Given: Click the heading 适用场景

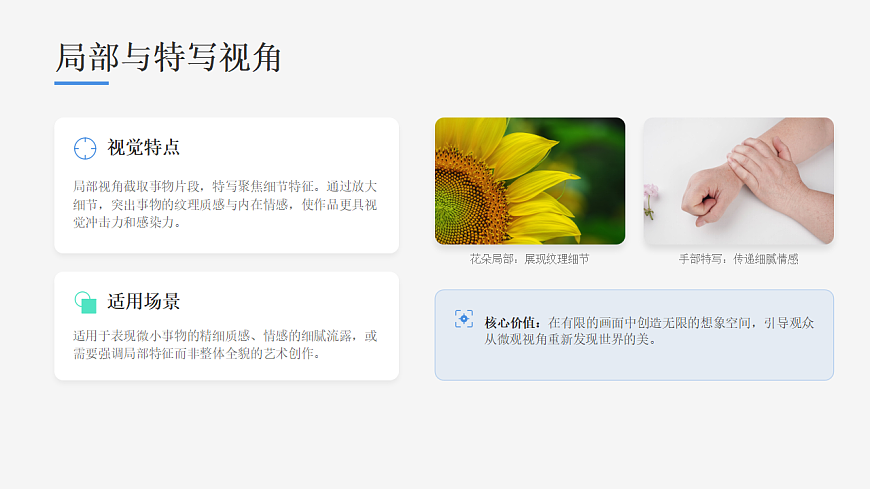Looking at the screenshot, I should 144,302.
